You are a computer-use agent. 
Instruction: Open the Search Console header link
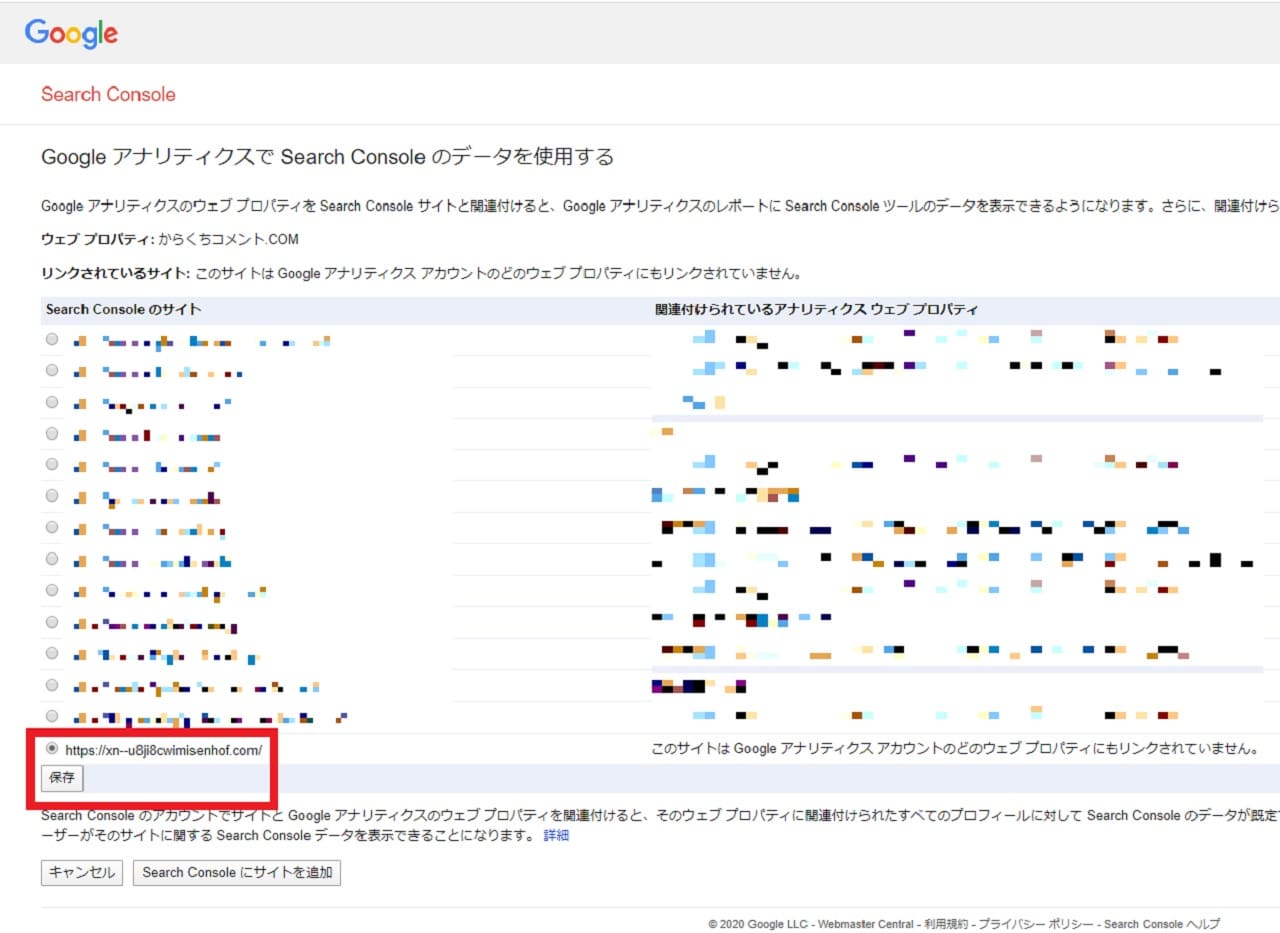point(108,94)
